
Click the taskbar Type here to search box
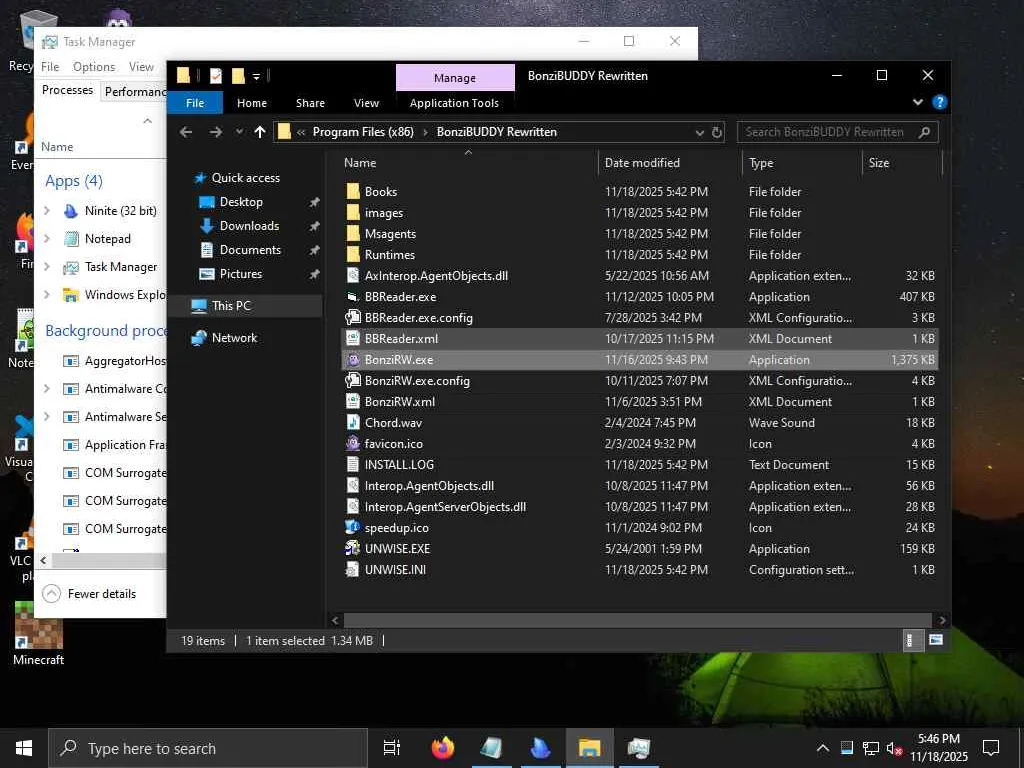click(208, 748)
